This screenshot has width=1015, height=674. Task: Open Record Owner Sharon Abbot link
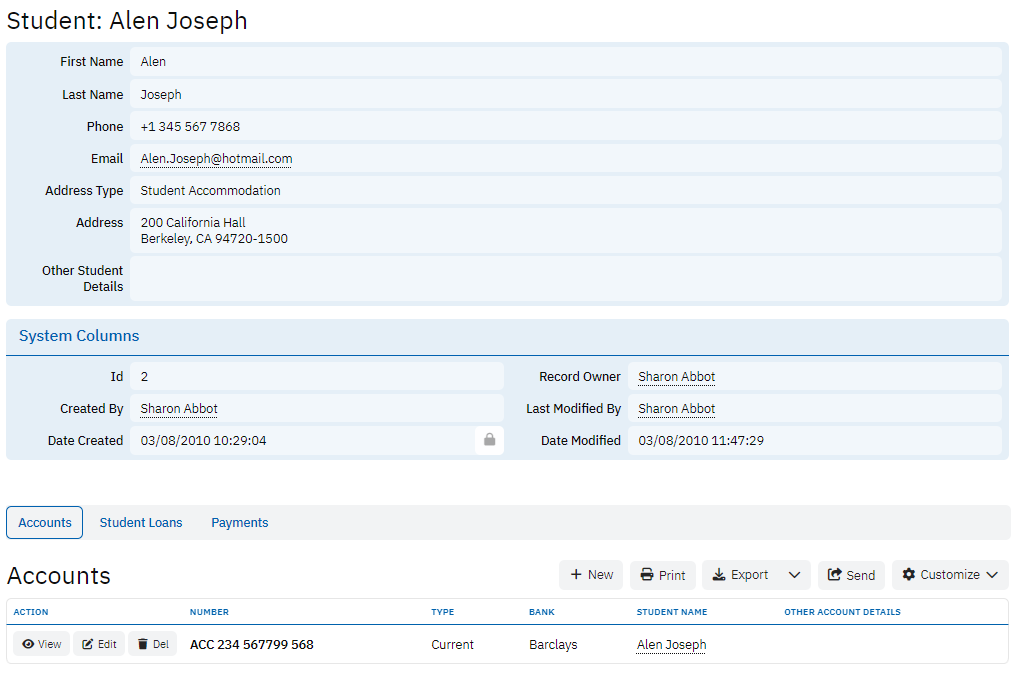coord(676,377)
